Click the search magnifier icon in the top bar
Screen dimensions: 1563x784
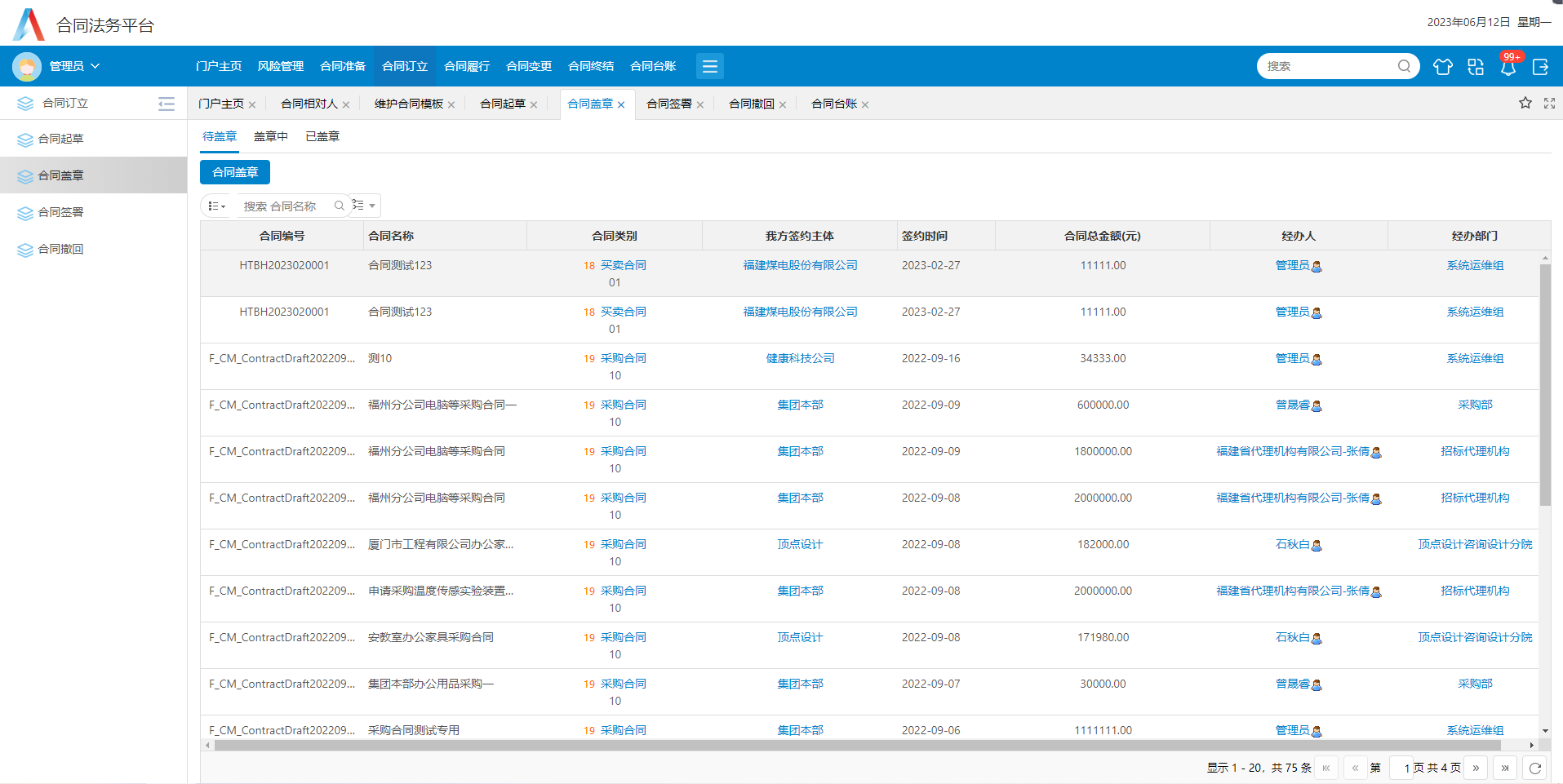1404,66
